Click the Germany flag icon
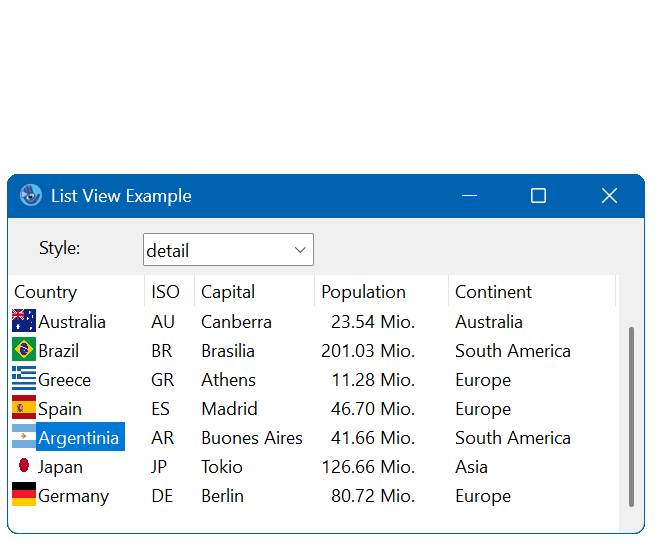The height and width of the screenshot is (550, 664). tap(24, 495)
